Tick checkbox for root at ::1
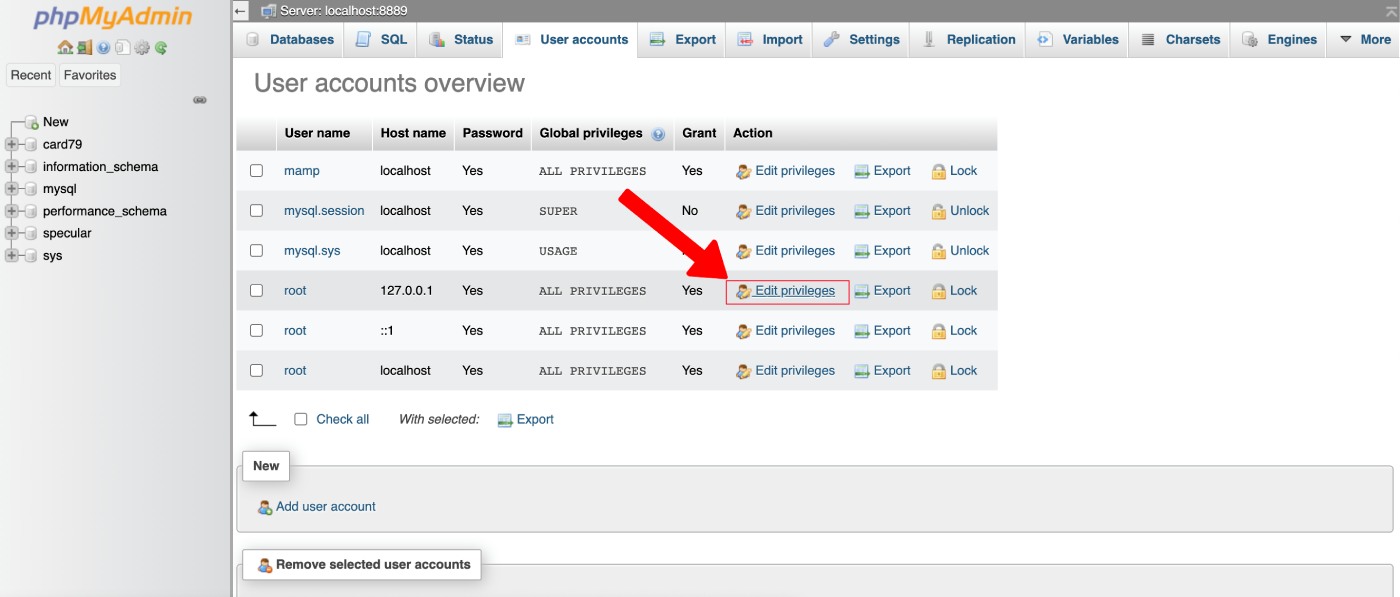The width and height of the screenshot is (1400, 597). pyautogui.click(x=256, y=331)
